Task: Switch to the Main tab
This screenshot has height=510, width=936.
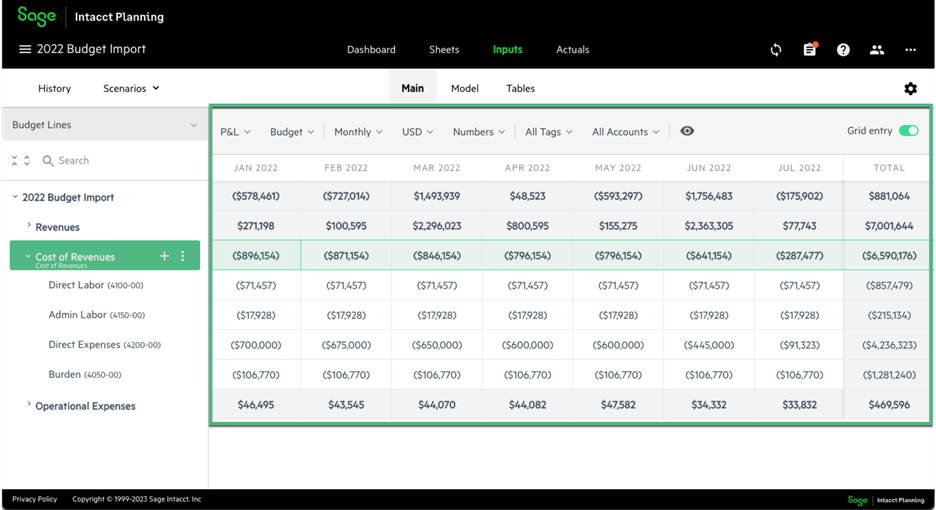Action: pyautogui.click(x=412, y=88)
